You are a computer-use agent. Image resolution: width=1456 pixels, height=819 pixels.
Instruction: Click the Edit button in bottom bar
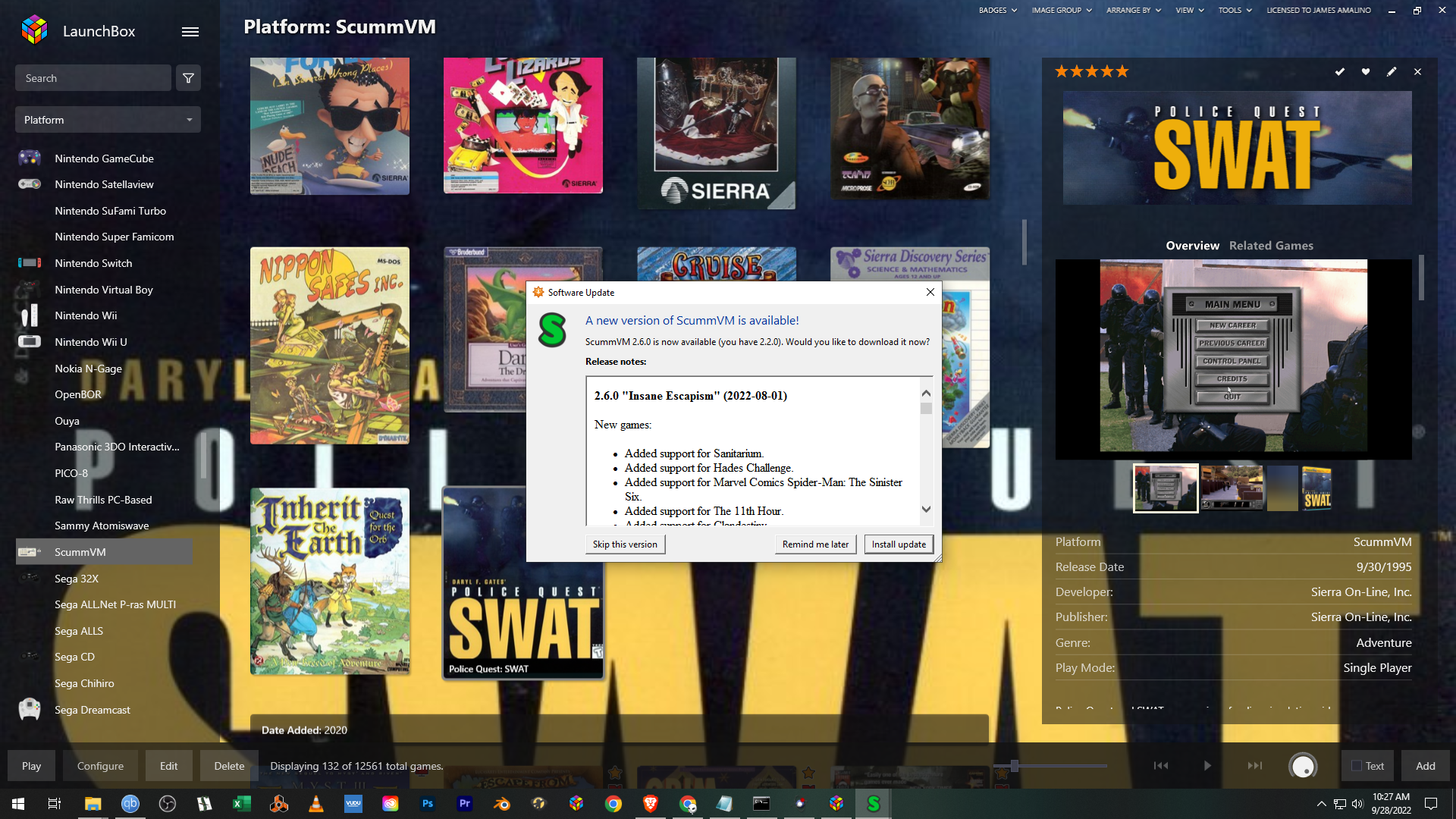click(x=168, y=766)
